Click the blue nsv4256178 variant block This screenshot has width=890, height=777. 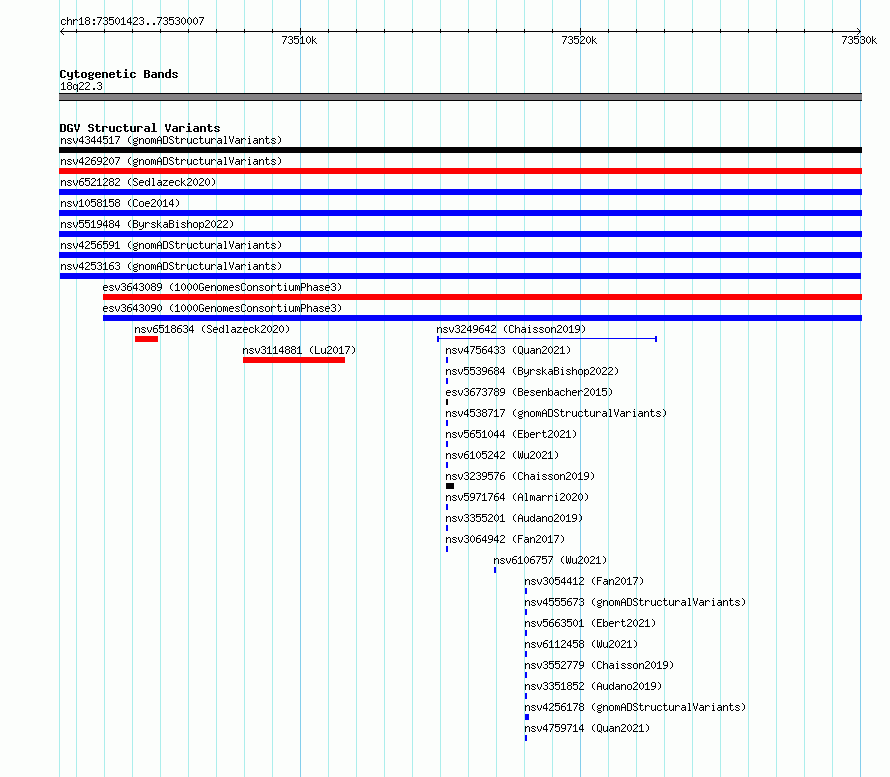coord(527,717)
